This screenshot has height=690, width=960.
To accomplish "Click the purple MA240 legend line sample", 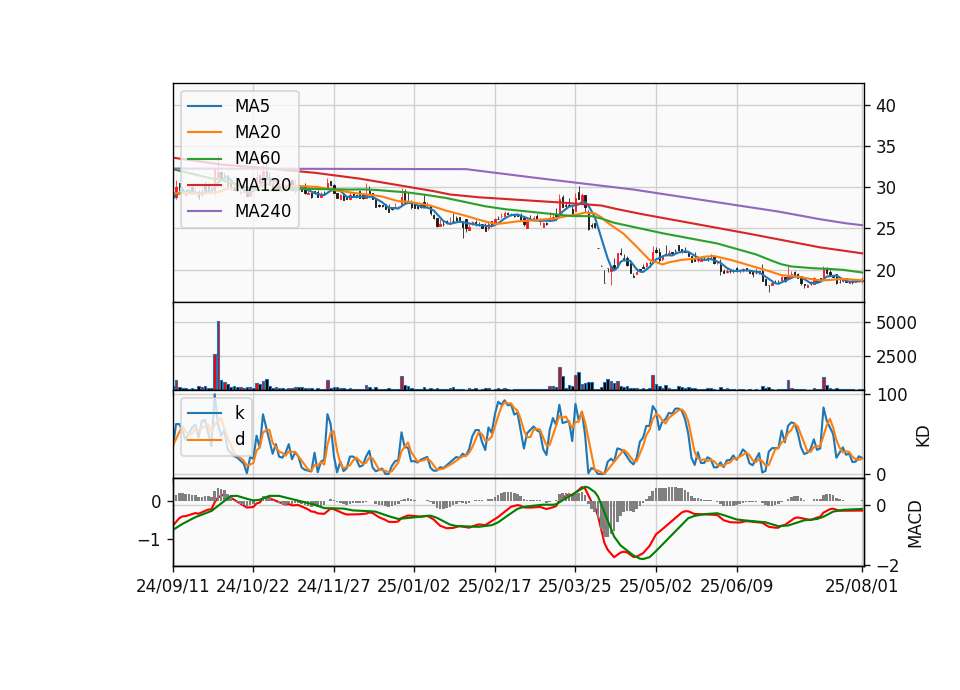I will pyautogui.click(x=204, y=211).
